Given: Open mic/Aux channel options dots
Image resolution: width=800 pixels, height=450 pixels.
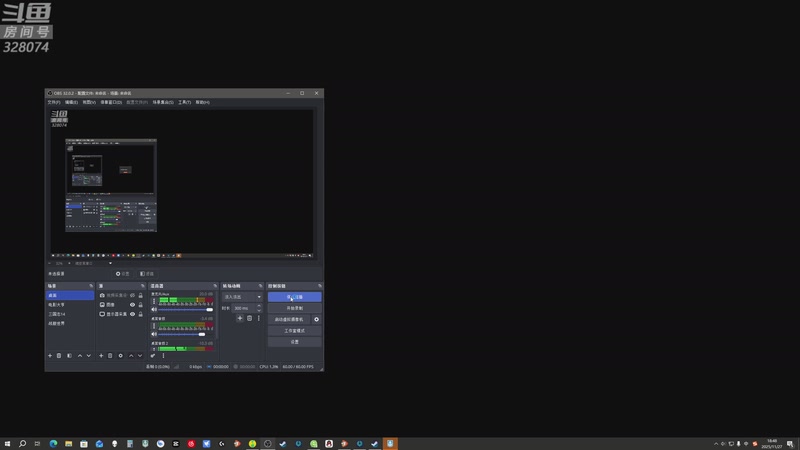Looking at the screenshot, I should click(x=154, y=301).
